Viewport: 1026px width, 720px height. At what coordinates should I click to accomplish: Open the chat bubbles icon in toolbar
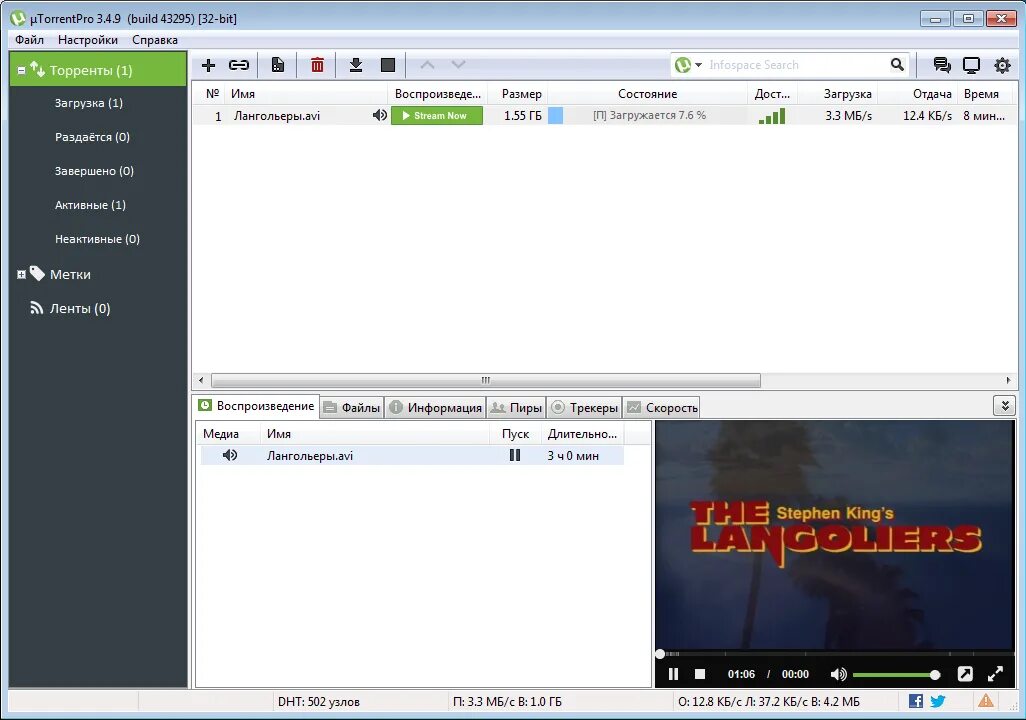(942, 65)
